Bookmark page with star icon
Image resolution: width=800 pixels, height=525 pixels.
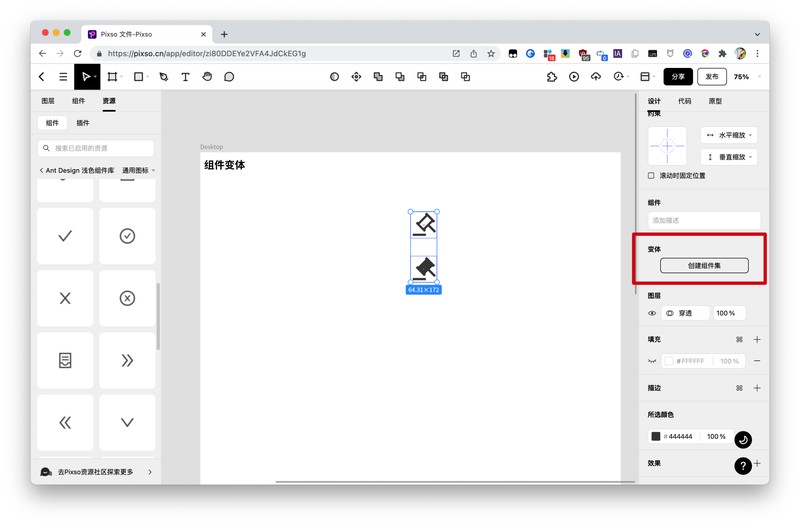pyautogui.click(x=491, y=54)
